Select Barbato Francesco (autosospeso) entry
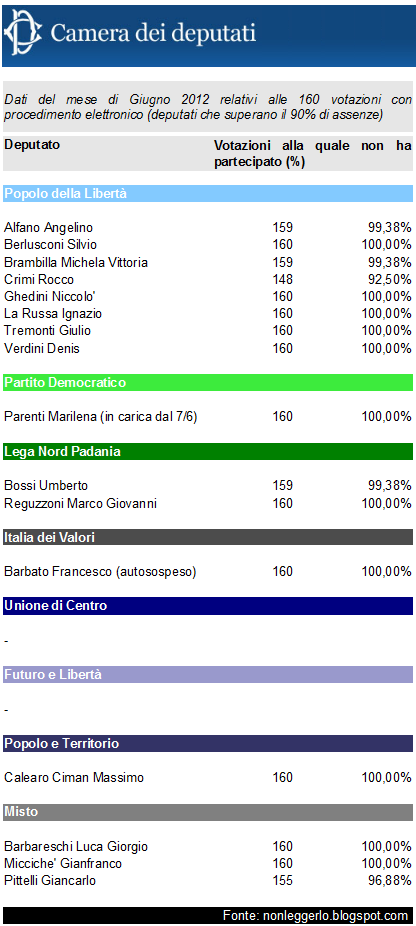Image resolution: width=416 pixels, height=926 pixels. (x=100, y=572)
